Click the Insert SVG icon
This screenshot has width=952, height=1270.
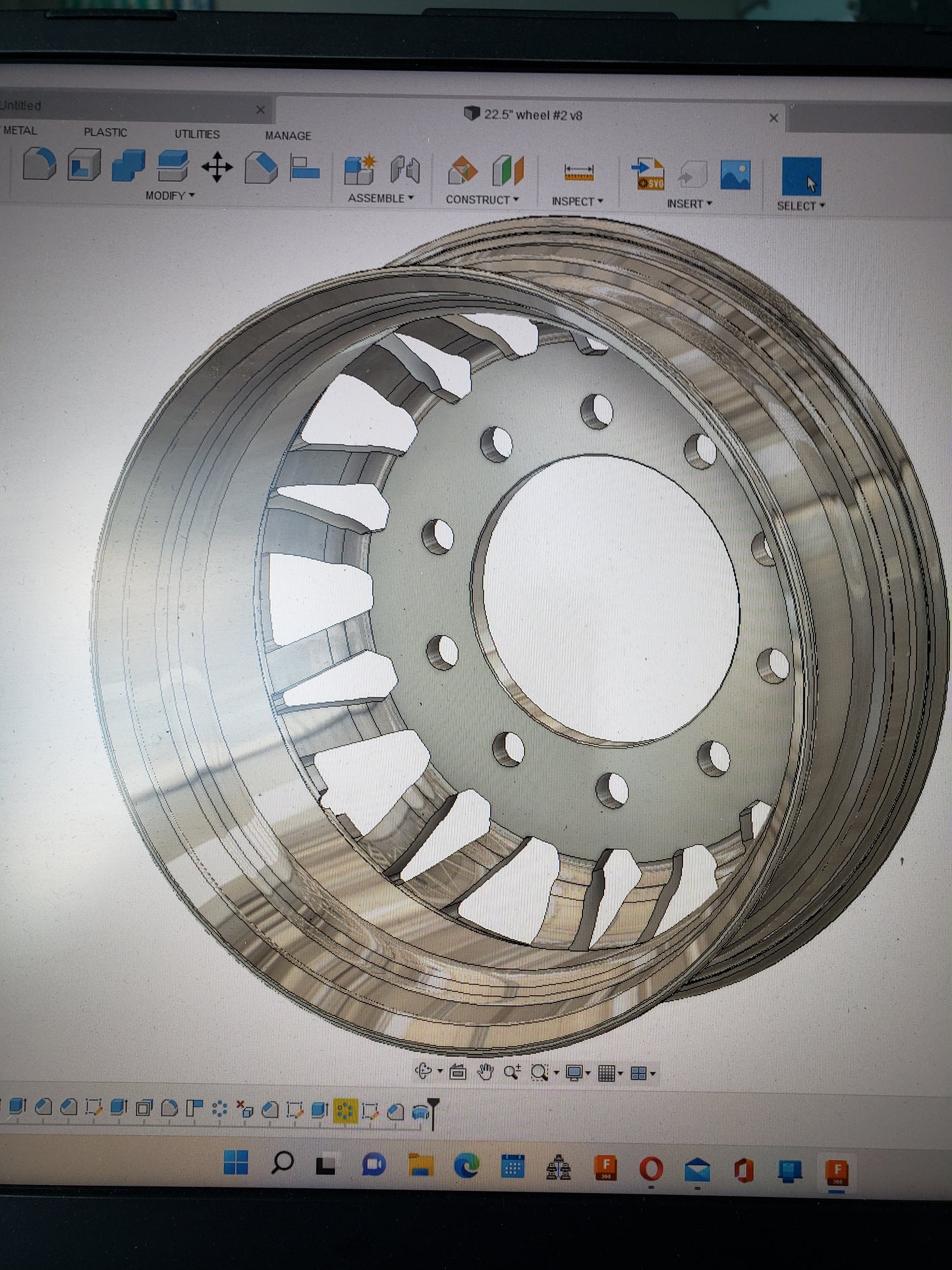point(648,174)
